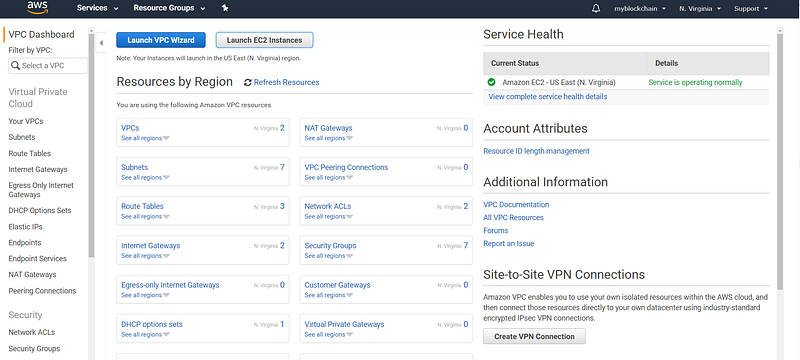This screenshot has width=800, height=360.
Task: Expand See all regions under Security Groups
Action: pos(329,256)
